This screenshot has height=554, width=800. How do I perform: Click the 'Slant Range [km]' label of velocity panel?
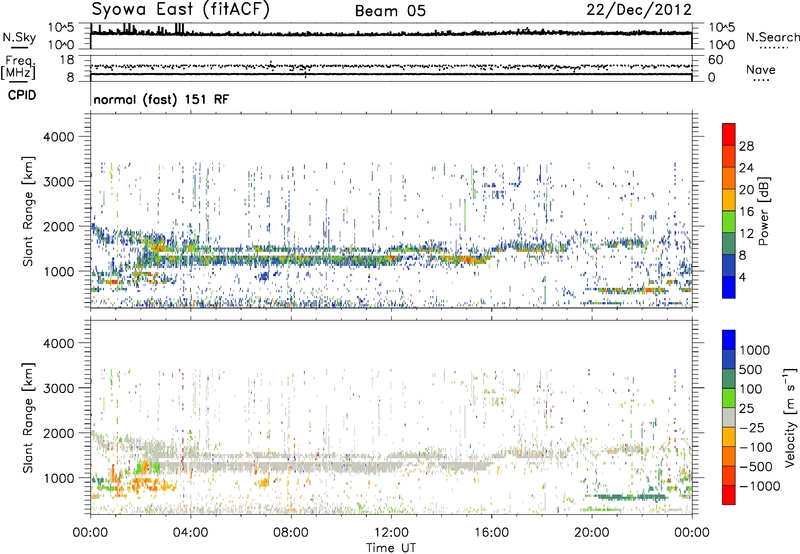point(28,418)
